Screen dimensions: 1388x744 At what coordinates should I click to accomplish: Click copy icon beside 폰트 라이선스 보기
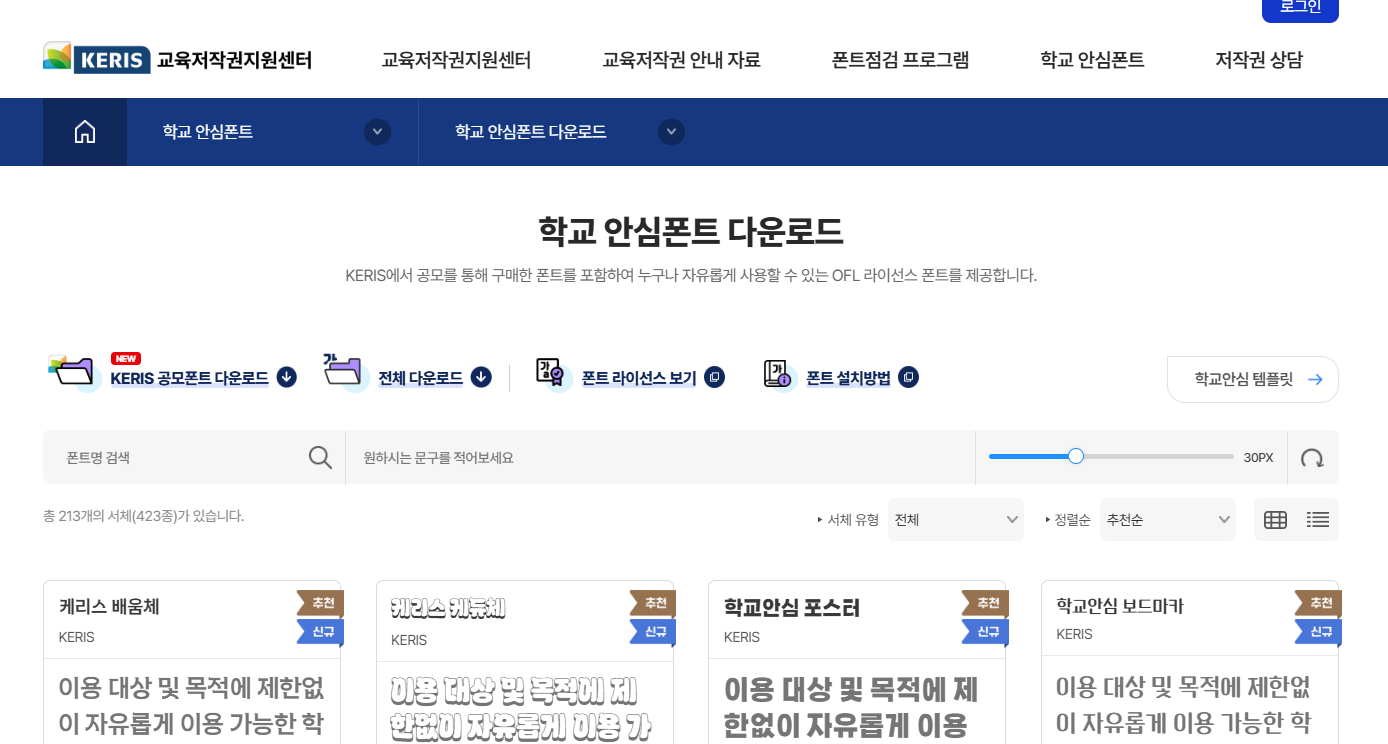[714, 377]
